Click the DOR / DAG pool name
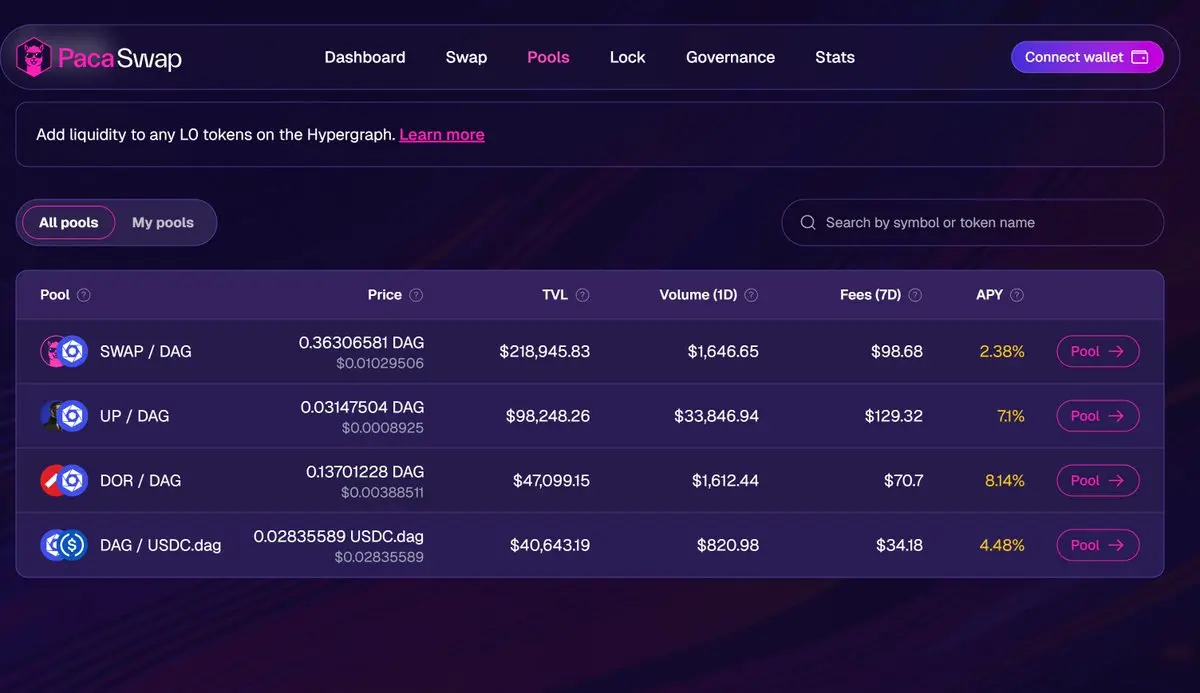 [141, 481]
